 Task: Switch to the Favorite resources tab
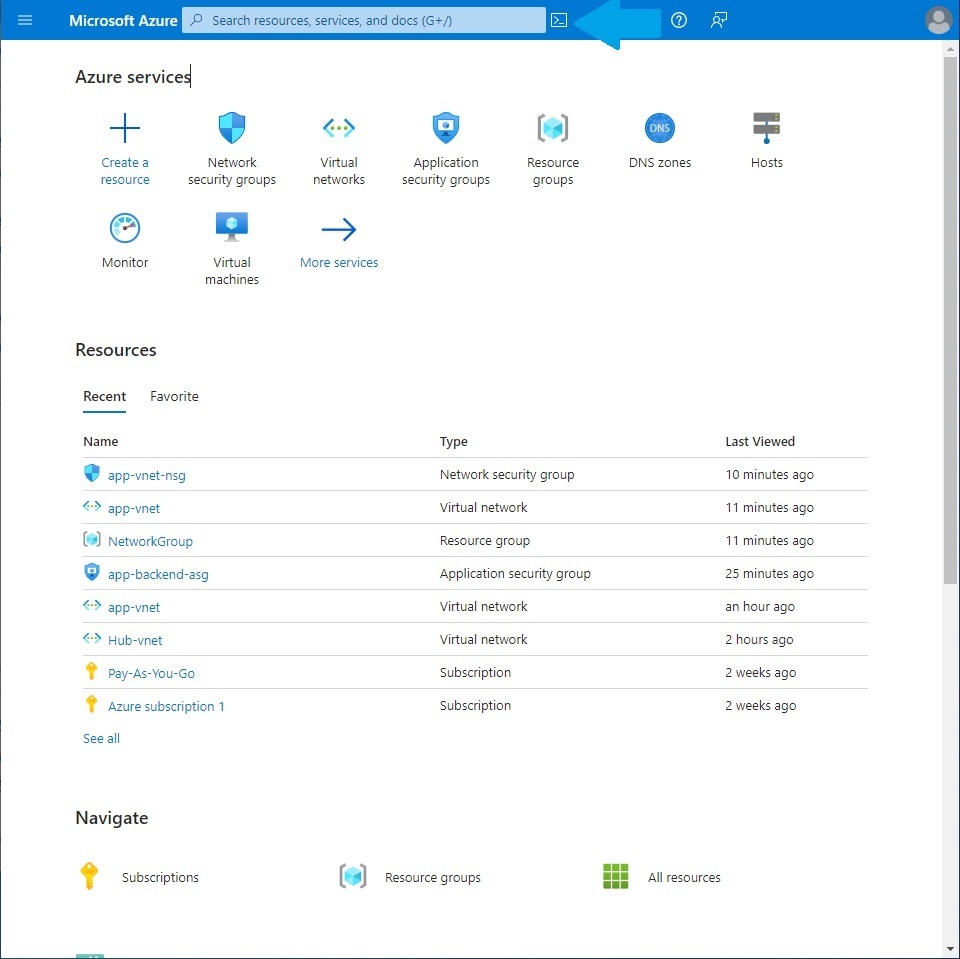click(174, 396)
